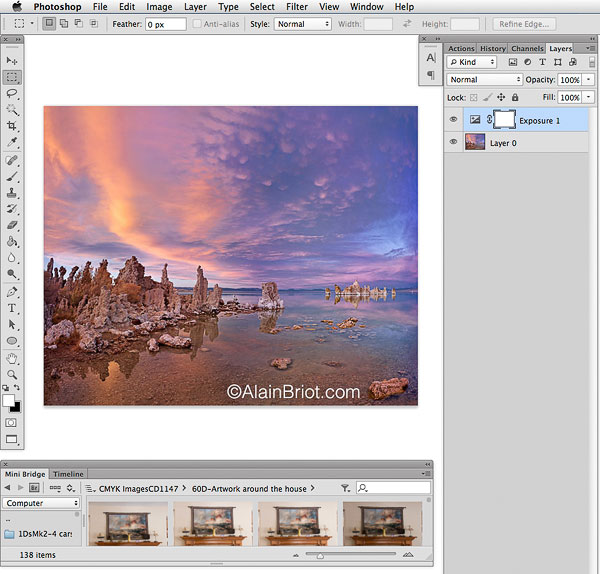The height and width of the screenshot is (574, 600).
Task: Activate the Zoom tool in toolbar
Action: (x=12, y=374)
